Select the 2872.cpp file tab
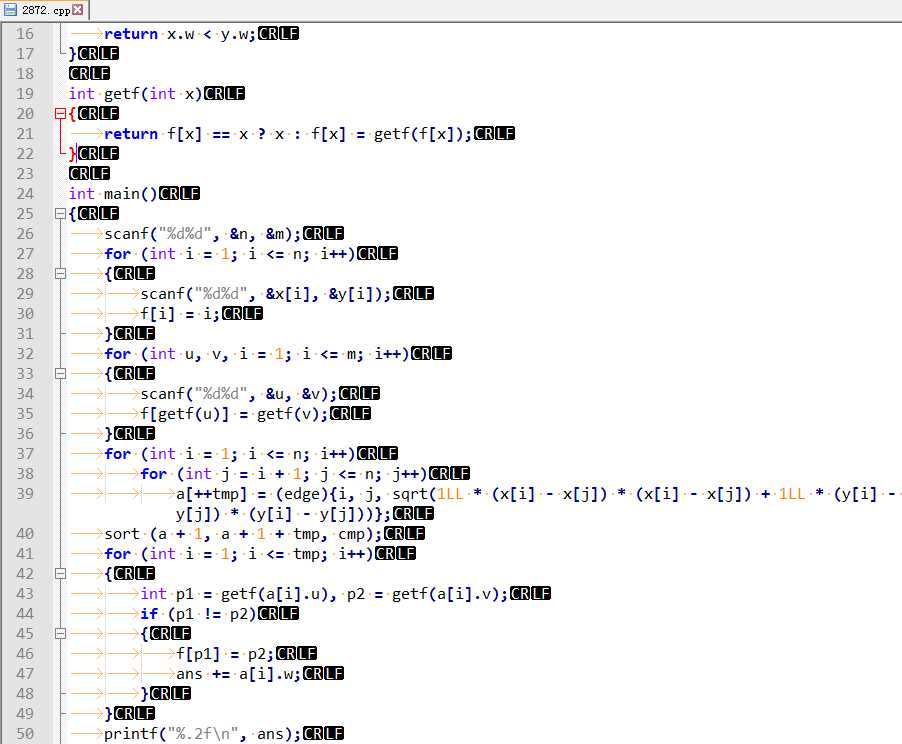Viewport: 902px width, 744px height. coord(44,10)
